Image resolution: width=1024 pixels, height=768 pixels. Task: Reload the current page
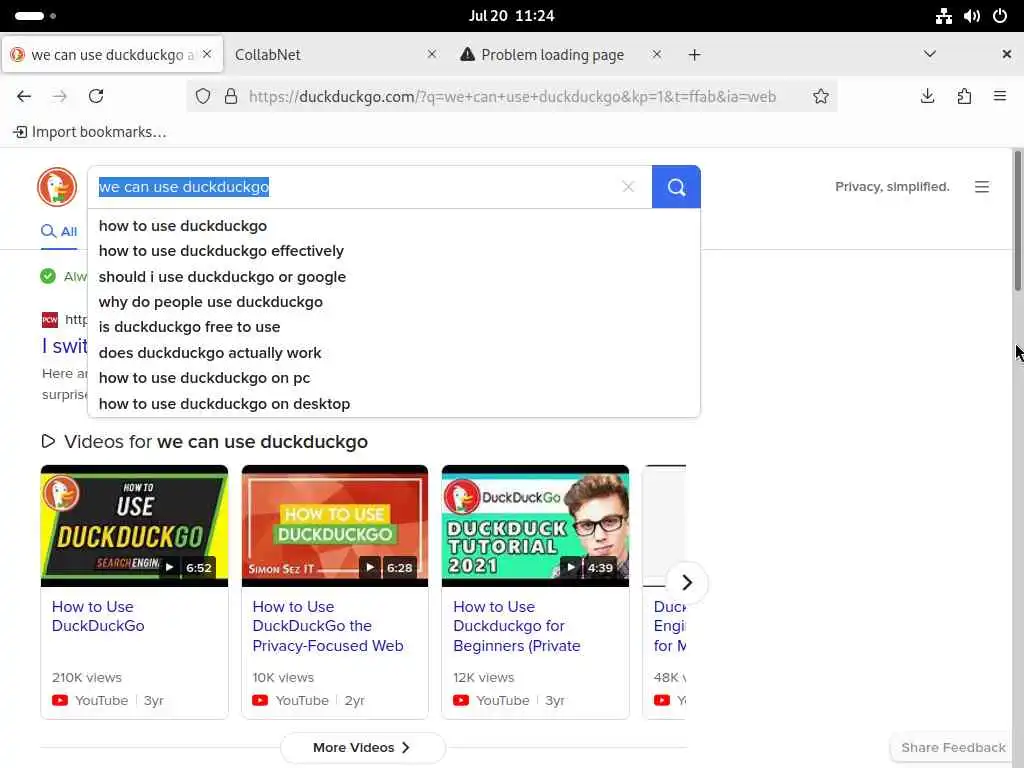96,96
